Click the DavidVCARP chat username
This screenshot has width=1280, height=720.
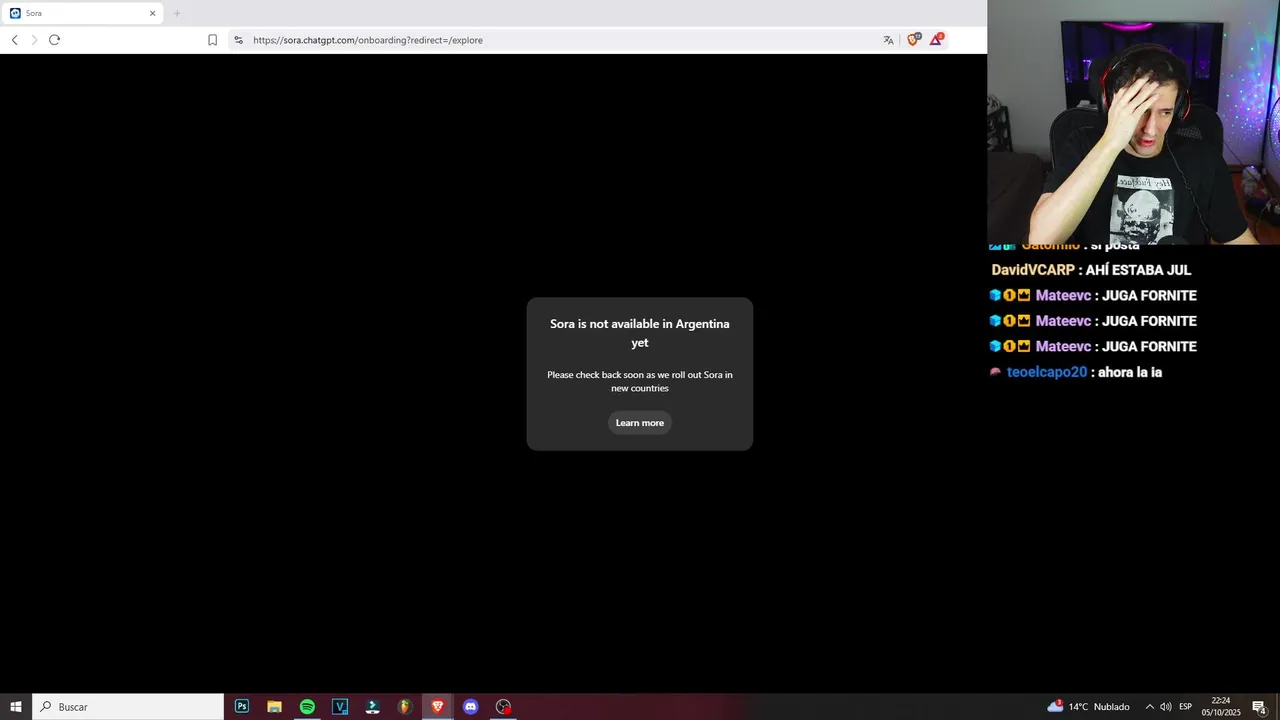[x=1033, y=270]
